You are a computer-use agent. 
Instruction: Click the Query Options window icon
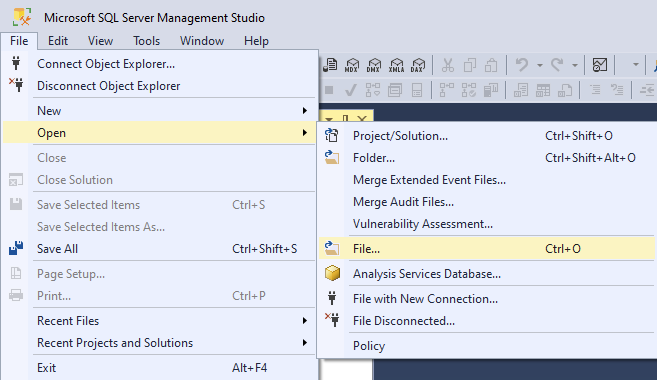395,90
